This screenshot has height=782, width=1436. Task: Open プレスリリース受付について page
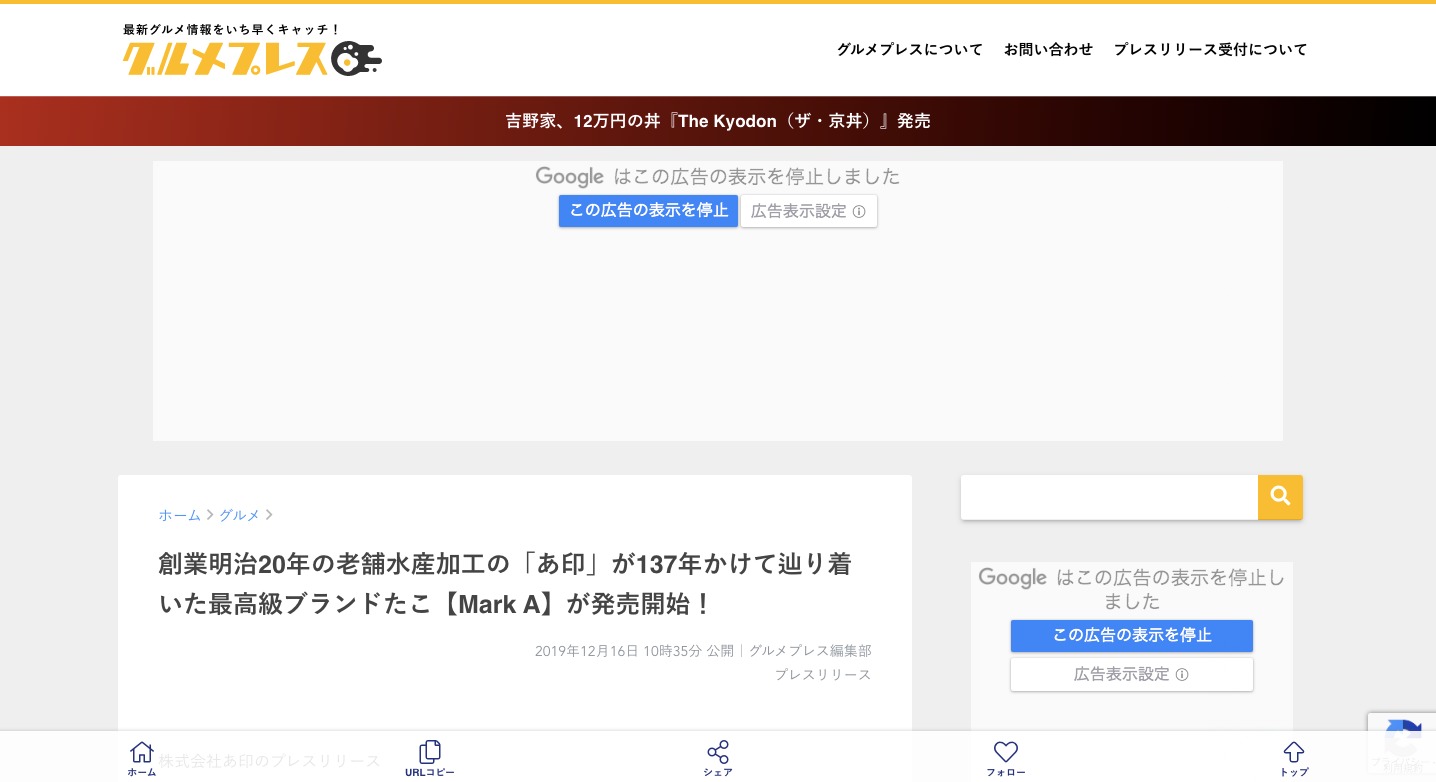point(1210,49)
